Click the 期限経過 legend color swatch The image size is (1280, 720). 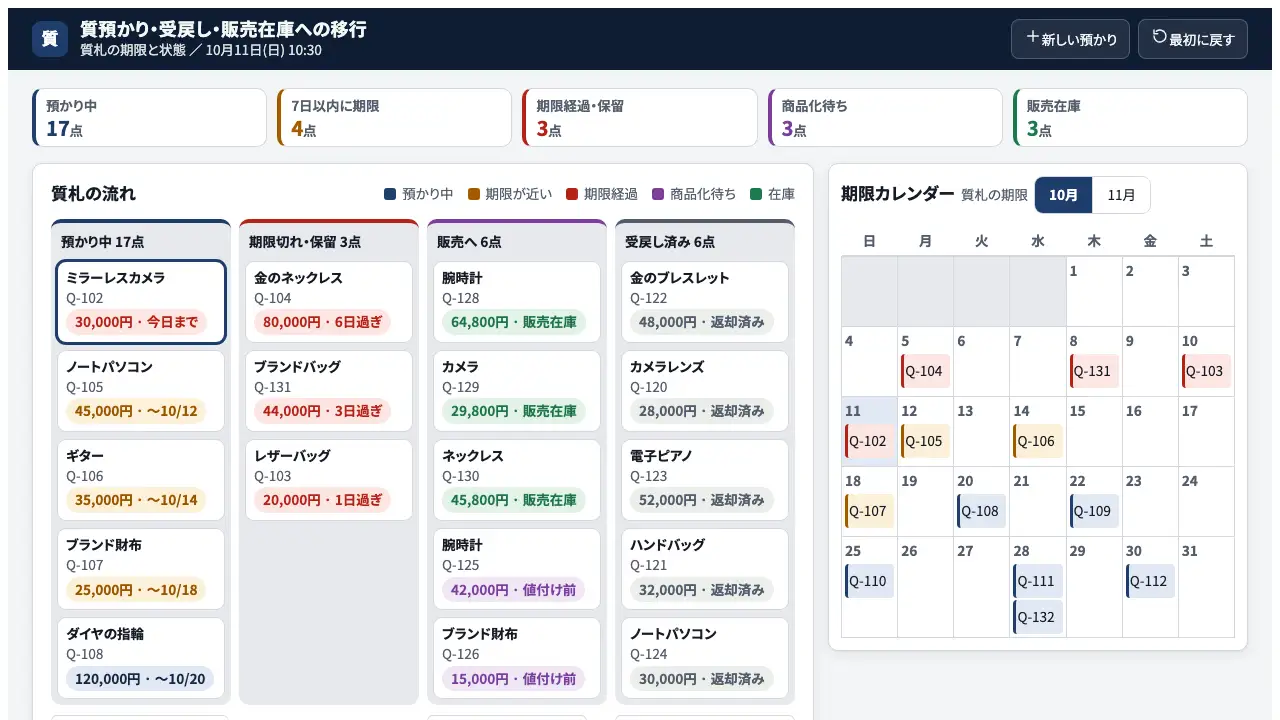(x=572, y=194)
